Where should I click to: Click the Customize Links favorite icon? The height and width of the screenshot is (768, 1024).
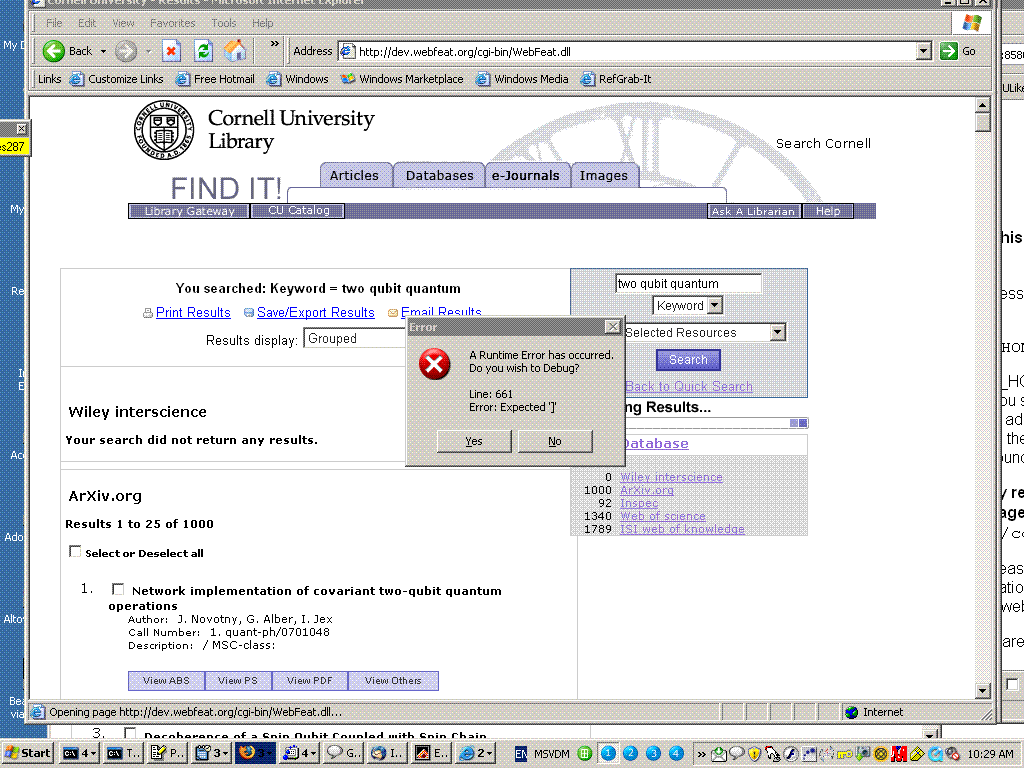pos(77,79)
